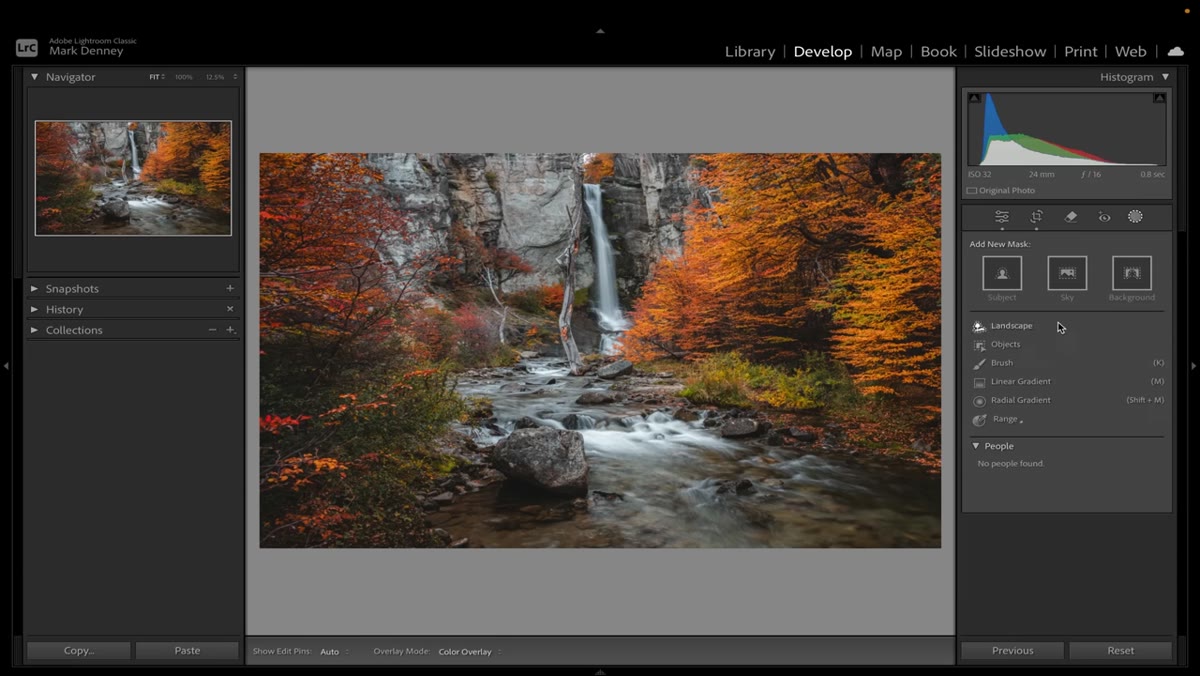This screenshot has width=1200, height=676.
Task: Click the cloud sync status icon
Action: coord(1176,51)
